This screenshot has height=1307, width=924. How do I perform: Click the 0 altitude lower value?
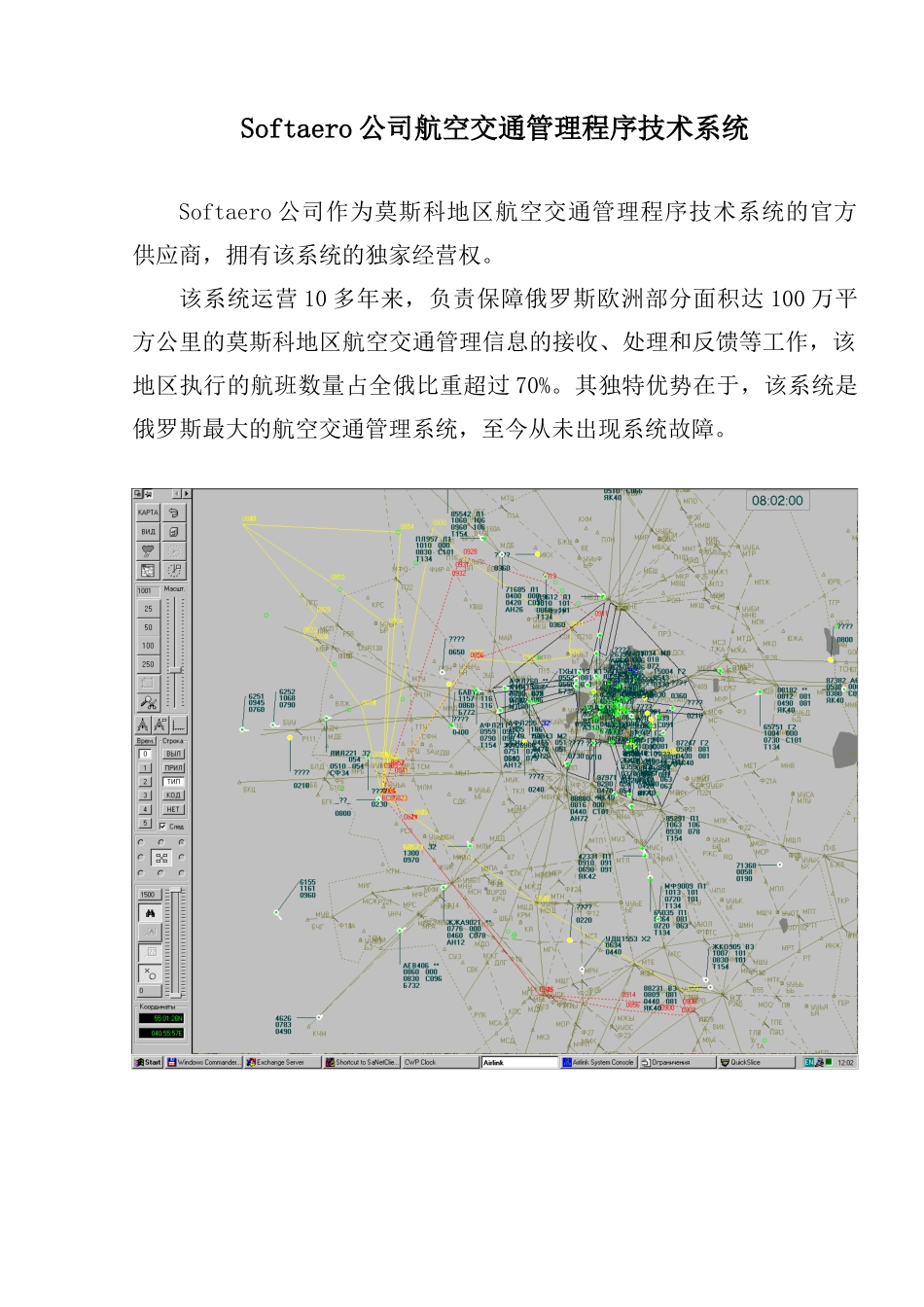tap(150, 991)
